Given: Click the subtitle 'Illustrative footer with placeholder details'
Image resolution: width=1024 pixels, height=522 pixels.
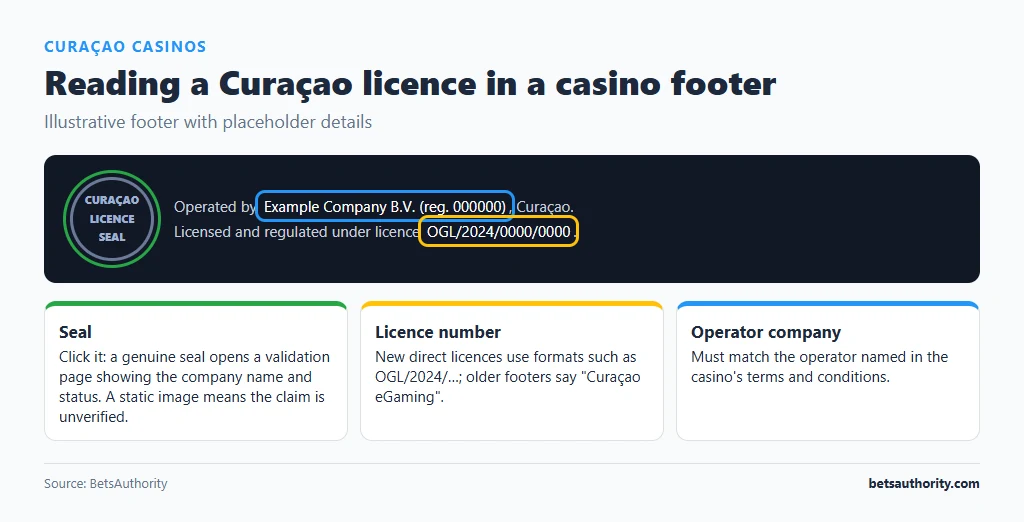Looking at the screenshot, I should pyautogui.click(x=208, y=122).
